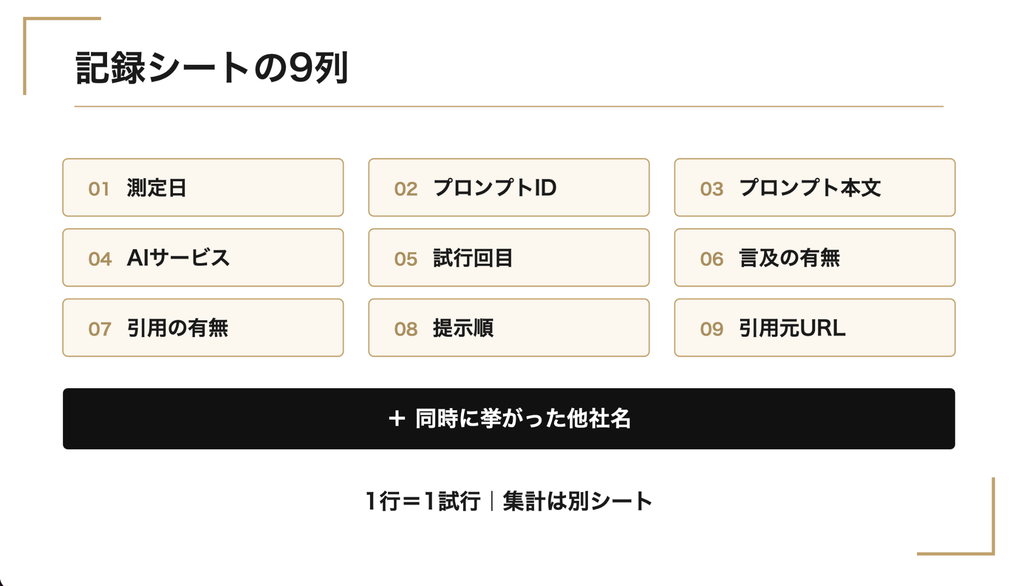Click the number 09 label

(712, 329)
